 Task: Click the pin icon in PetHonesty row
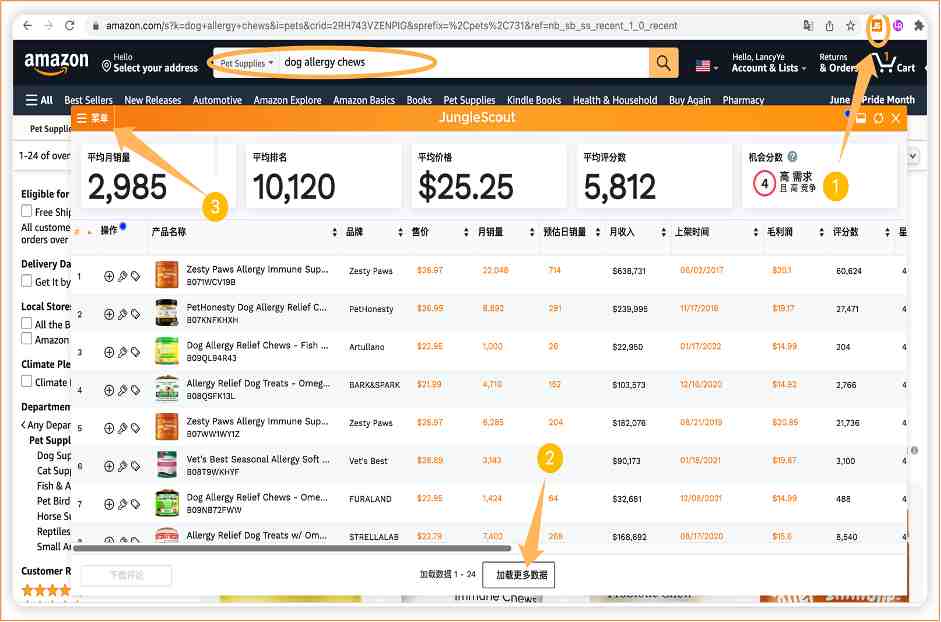tap(122, 314)
